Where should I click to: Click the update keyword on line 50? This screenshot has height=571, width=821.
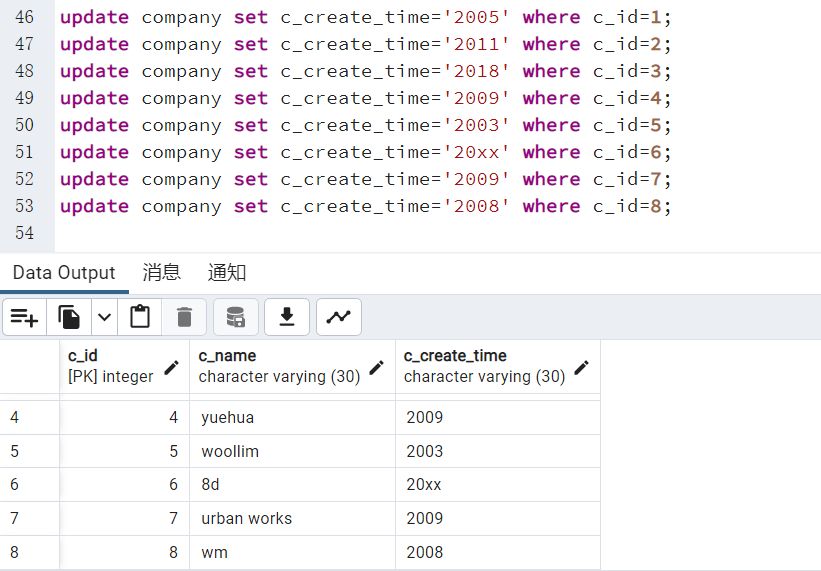click(94, 125)
